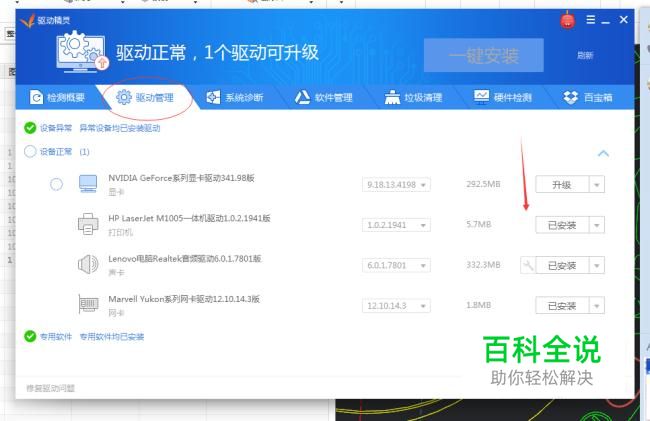Click the network card icon for Marvell Yukon
Viewport: 650px width, 421px height.
[88, 305]
